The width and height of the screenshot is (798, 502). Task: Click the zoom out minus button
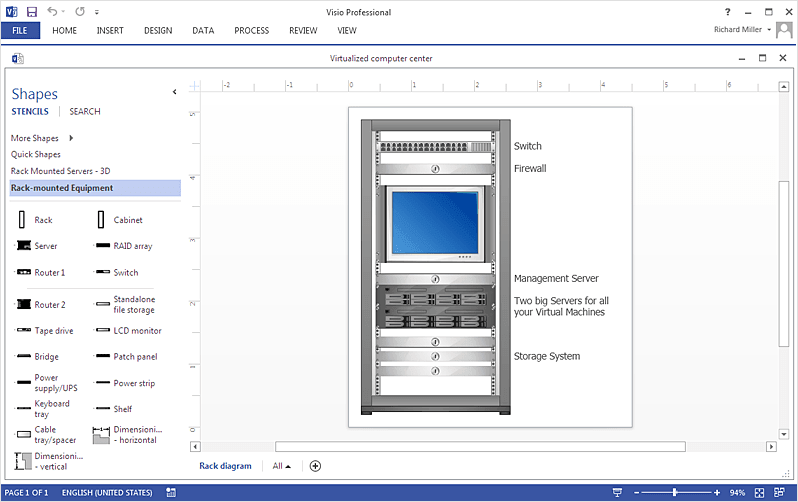click(636, 492)
